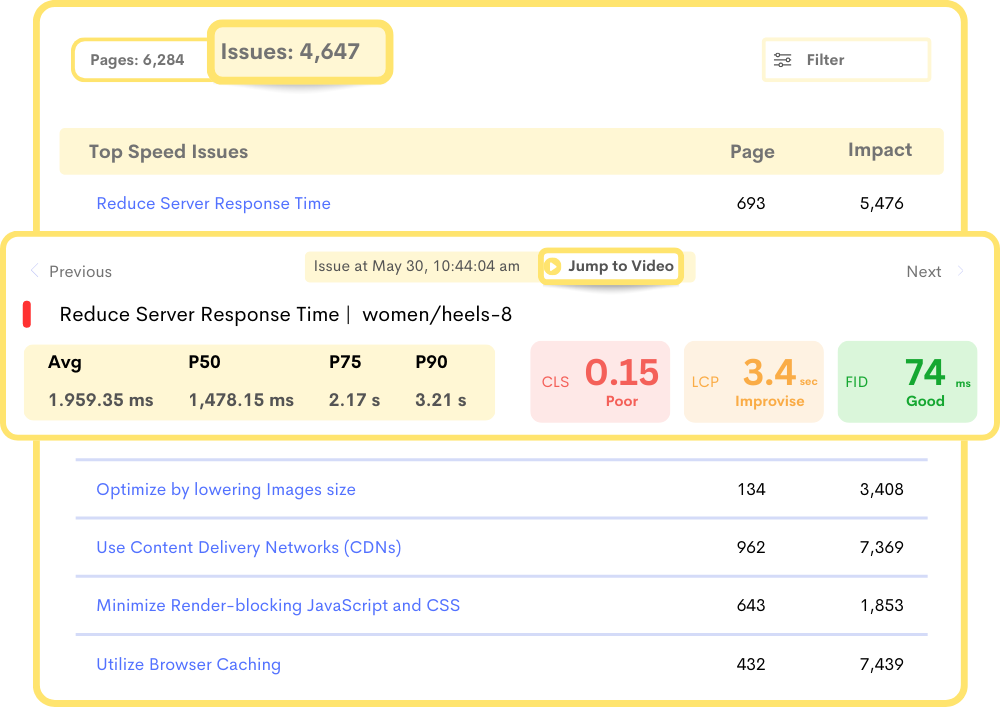Open Utilize Browser Caching
Image resolution: width=1000 pixels, height=707 pixels.
188,664
